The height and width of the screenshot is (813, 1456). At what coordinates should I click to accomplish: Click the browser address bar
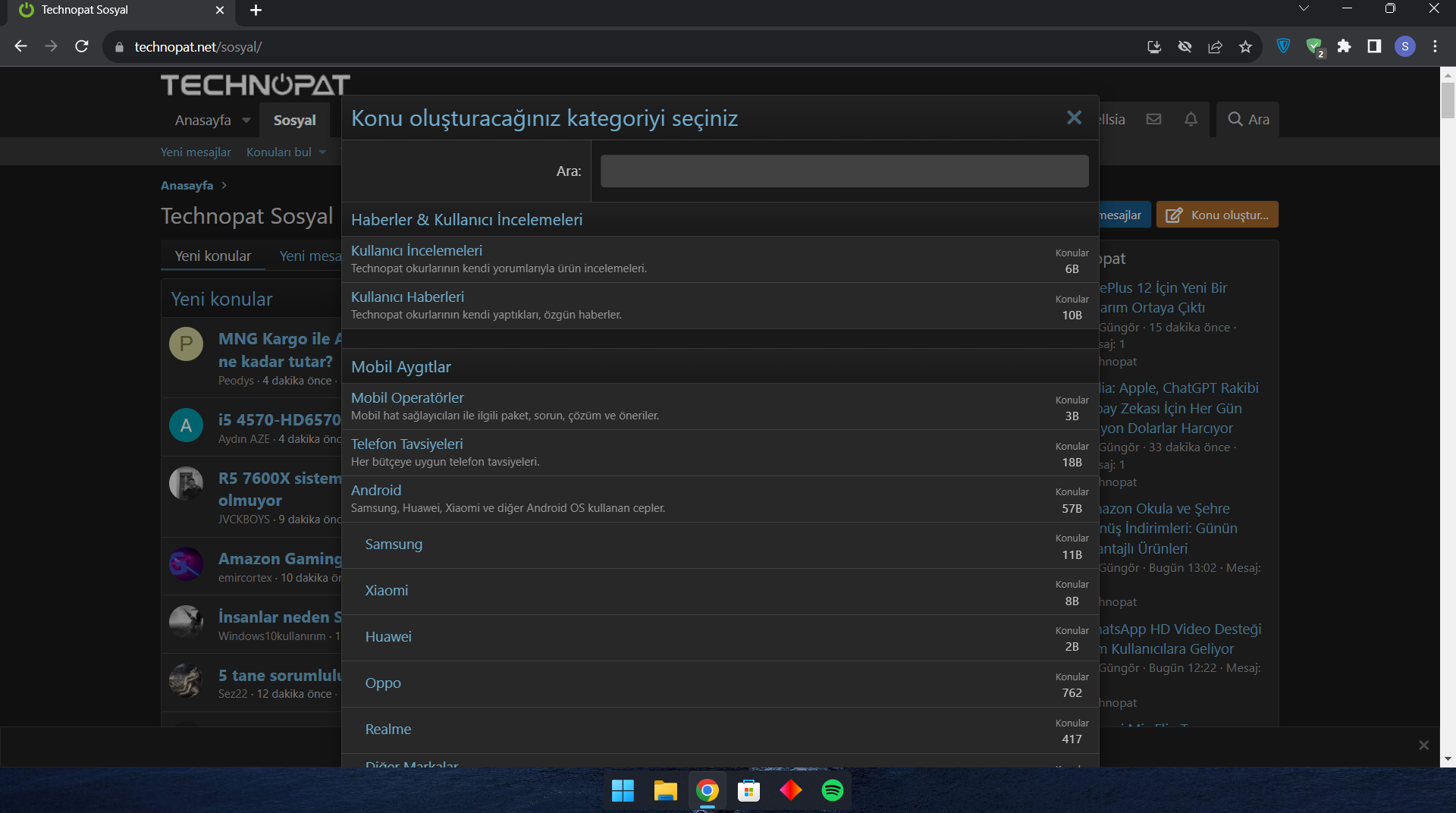click(x=622, y=46)
